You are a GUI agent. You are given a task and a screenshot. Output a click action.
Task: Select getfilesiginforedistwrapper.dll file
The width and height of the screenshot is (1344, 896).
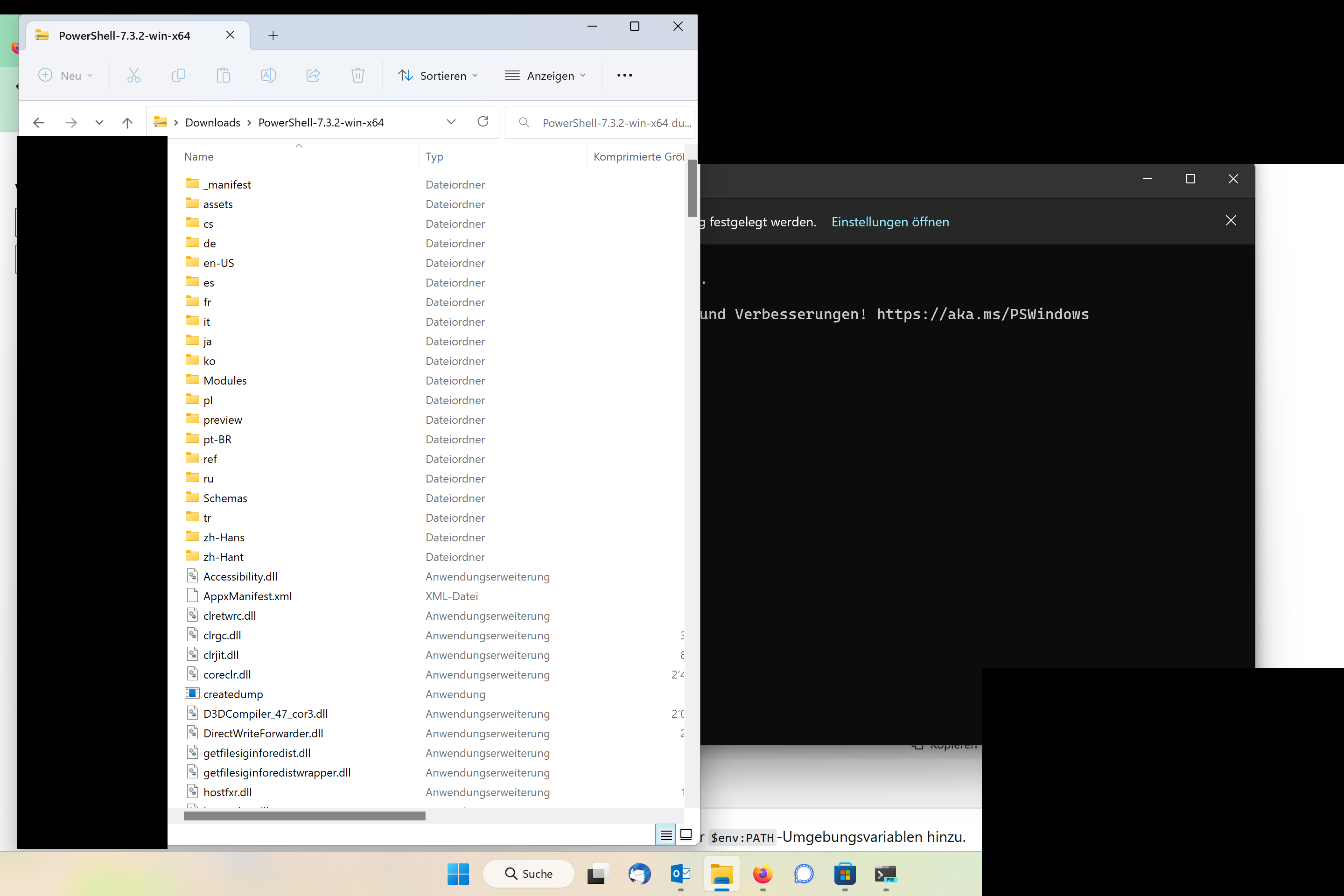point(277,773)
